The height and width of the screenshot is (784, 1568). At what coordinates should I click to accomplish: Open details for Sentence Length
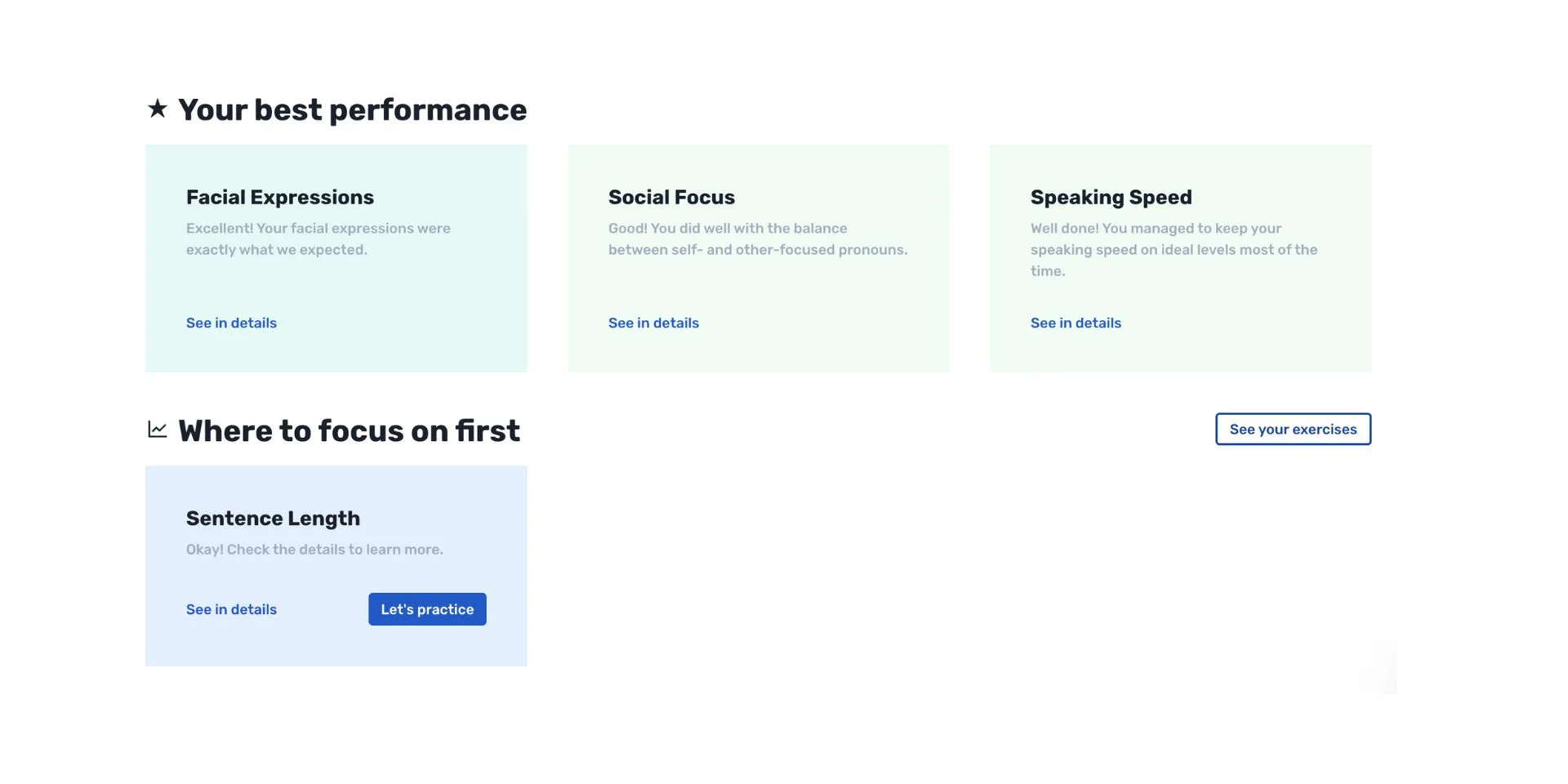(x=231, y=609)
